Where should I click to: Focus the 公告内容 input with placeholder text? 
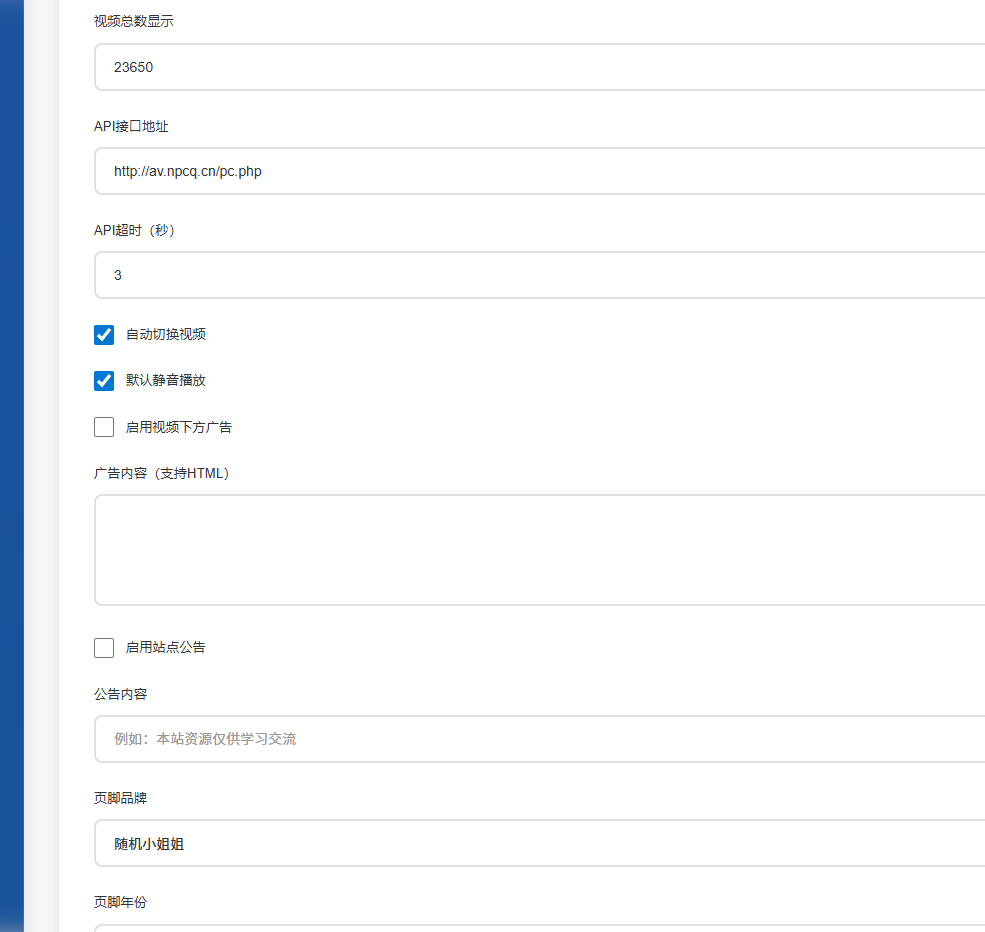(540, 739)
